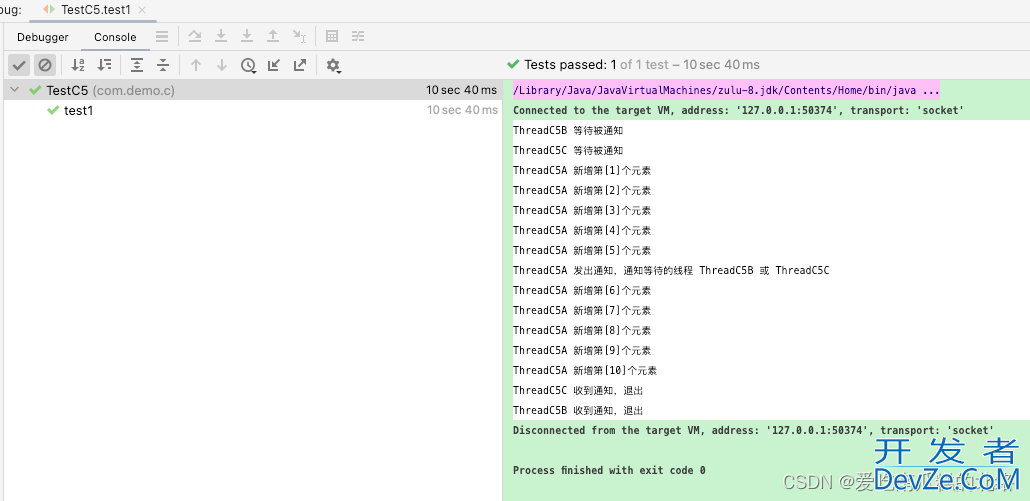Click 'ThreadC5B 收到通知，退出' line

578,410
